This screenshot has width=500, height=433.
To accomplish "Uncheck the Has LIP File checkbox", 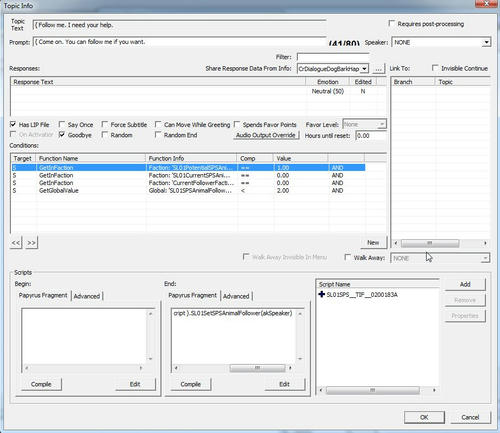I will point(13,124).
